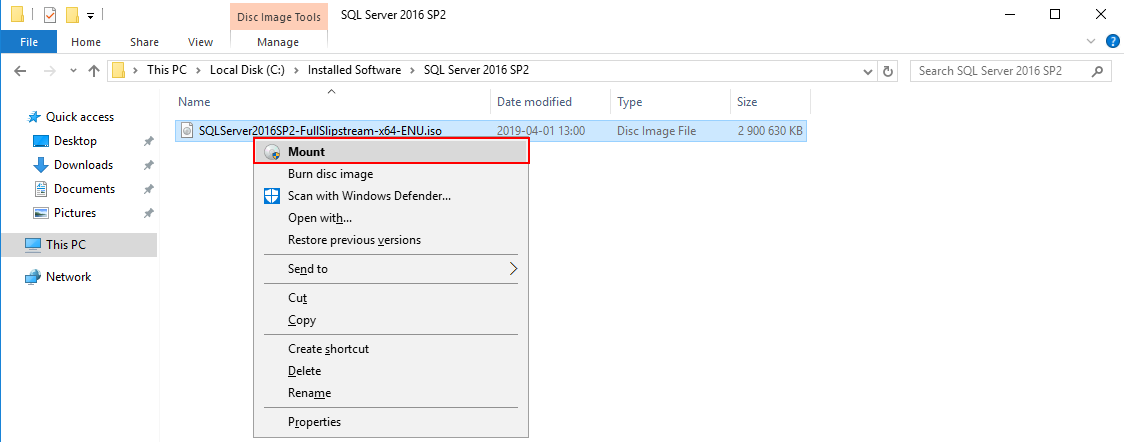The image size is (1124, 442).
Task: Click Local Disk (C:) breadcrumb
Action: point(247,70)
